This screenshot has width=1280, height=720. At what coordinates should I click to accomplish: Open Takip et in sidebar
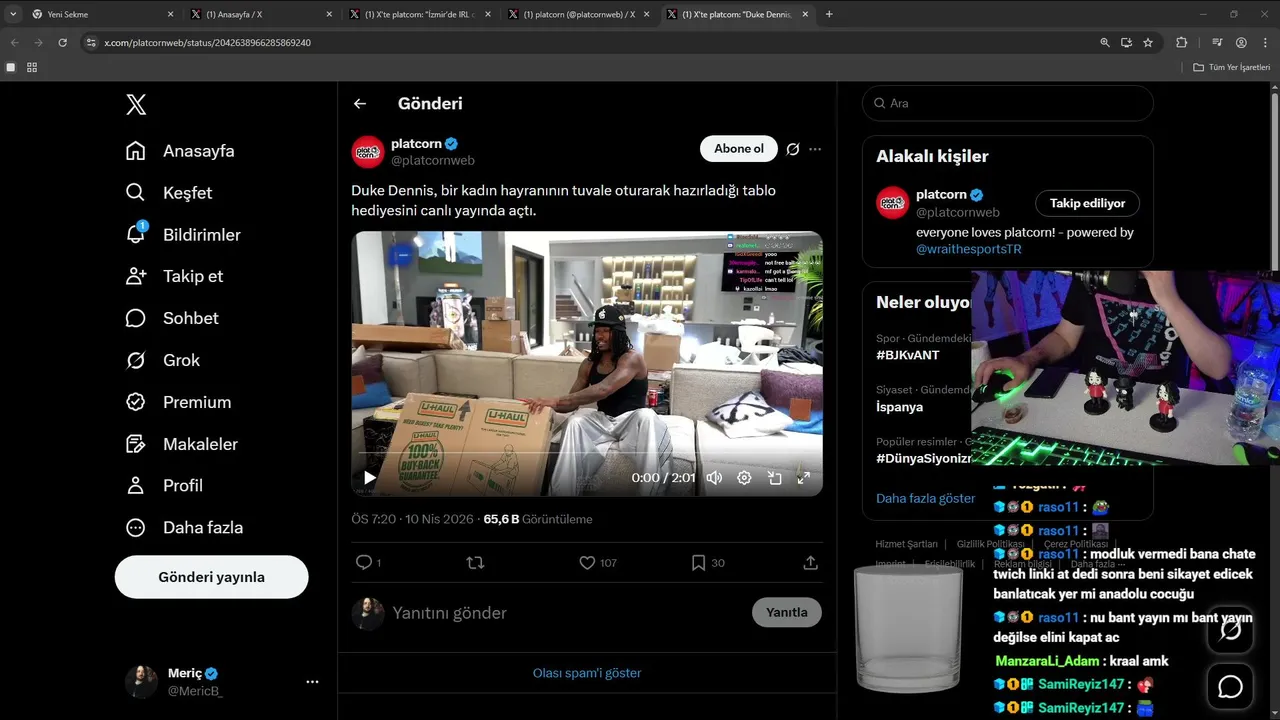pyautogui.click(x=174, y=277)
